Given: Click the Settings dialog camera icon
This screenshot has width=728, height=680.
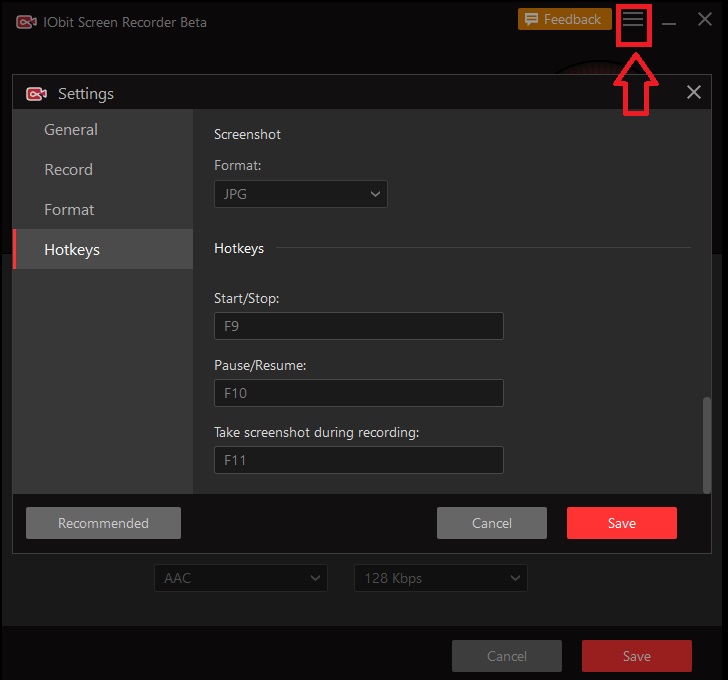Looking at the screenshot, I should click(x=36, y=94).
